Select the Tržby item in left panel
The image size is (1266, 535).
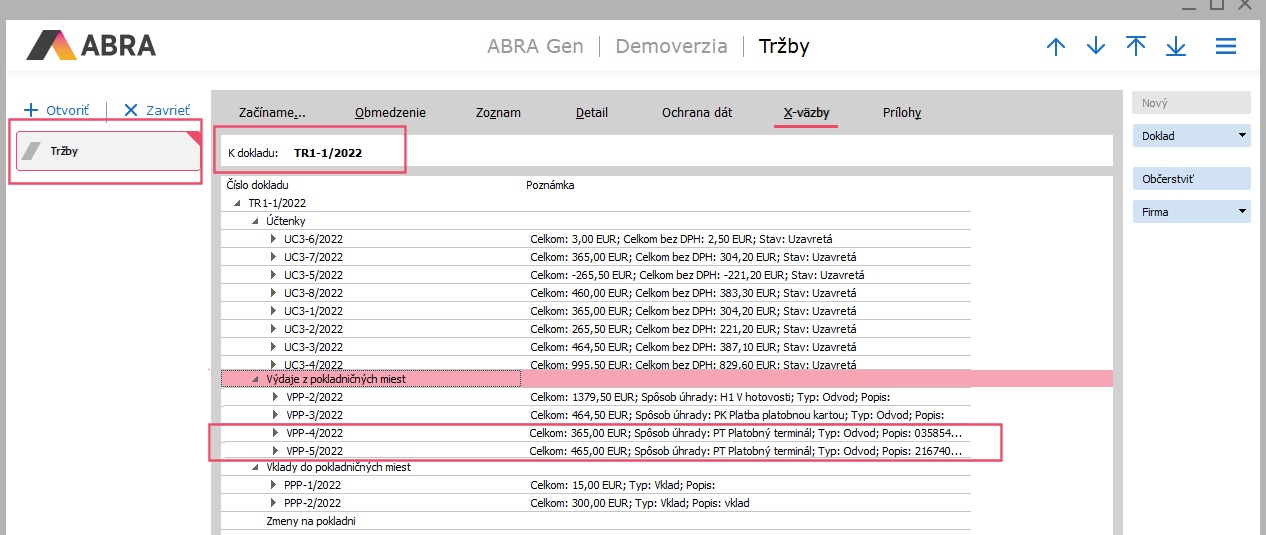(x=108, y=152)
